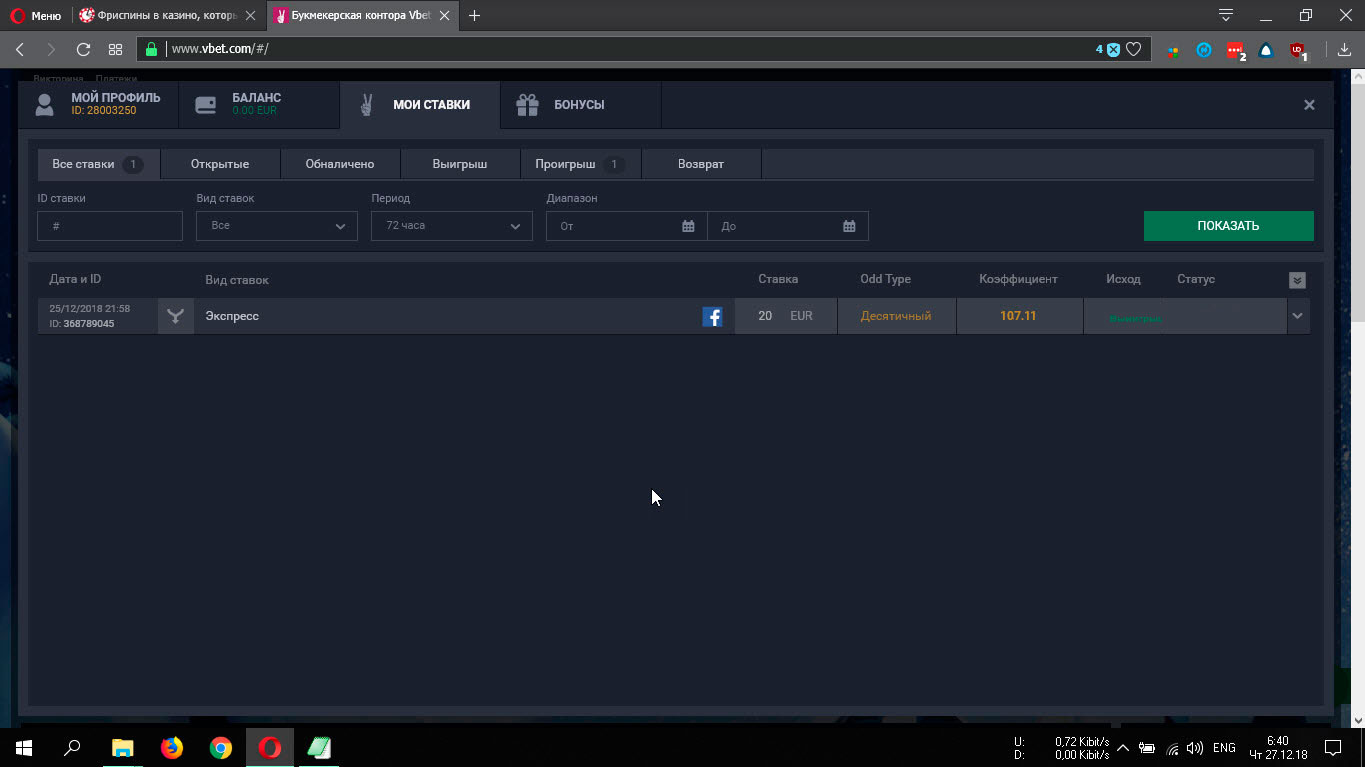Image resolution: width=1365 pixels, height=767 pixels.
Task: Click the express bet type icon in row
Action: click(x=176, y=316)
